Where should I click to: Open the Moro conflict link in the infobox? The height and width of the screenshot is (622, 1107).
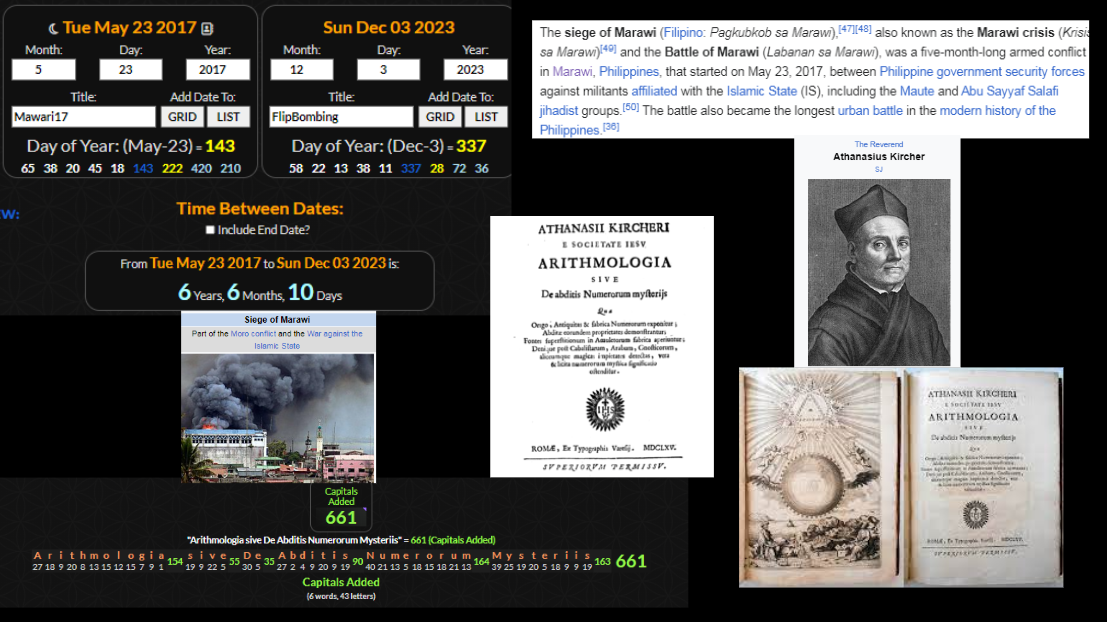click(253, 334)
